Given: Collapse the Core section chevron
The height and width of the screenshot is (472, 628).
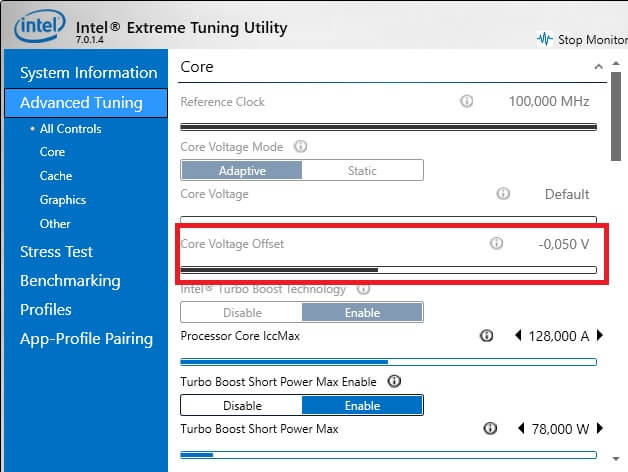Looking at the screenshot, I should pos(598,67).
